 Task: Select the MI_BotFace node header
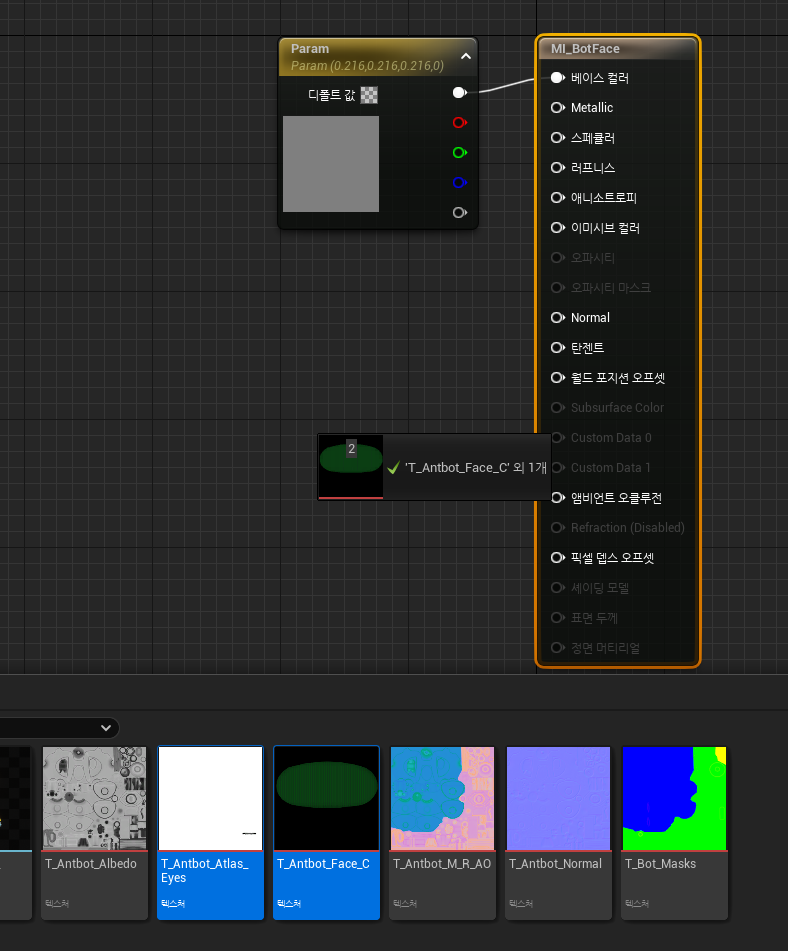click(x=618, y=49)
